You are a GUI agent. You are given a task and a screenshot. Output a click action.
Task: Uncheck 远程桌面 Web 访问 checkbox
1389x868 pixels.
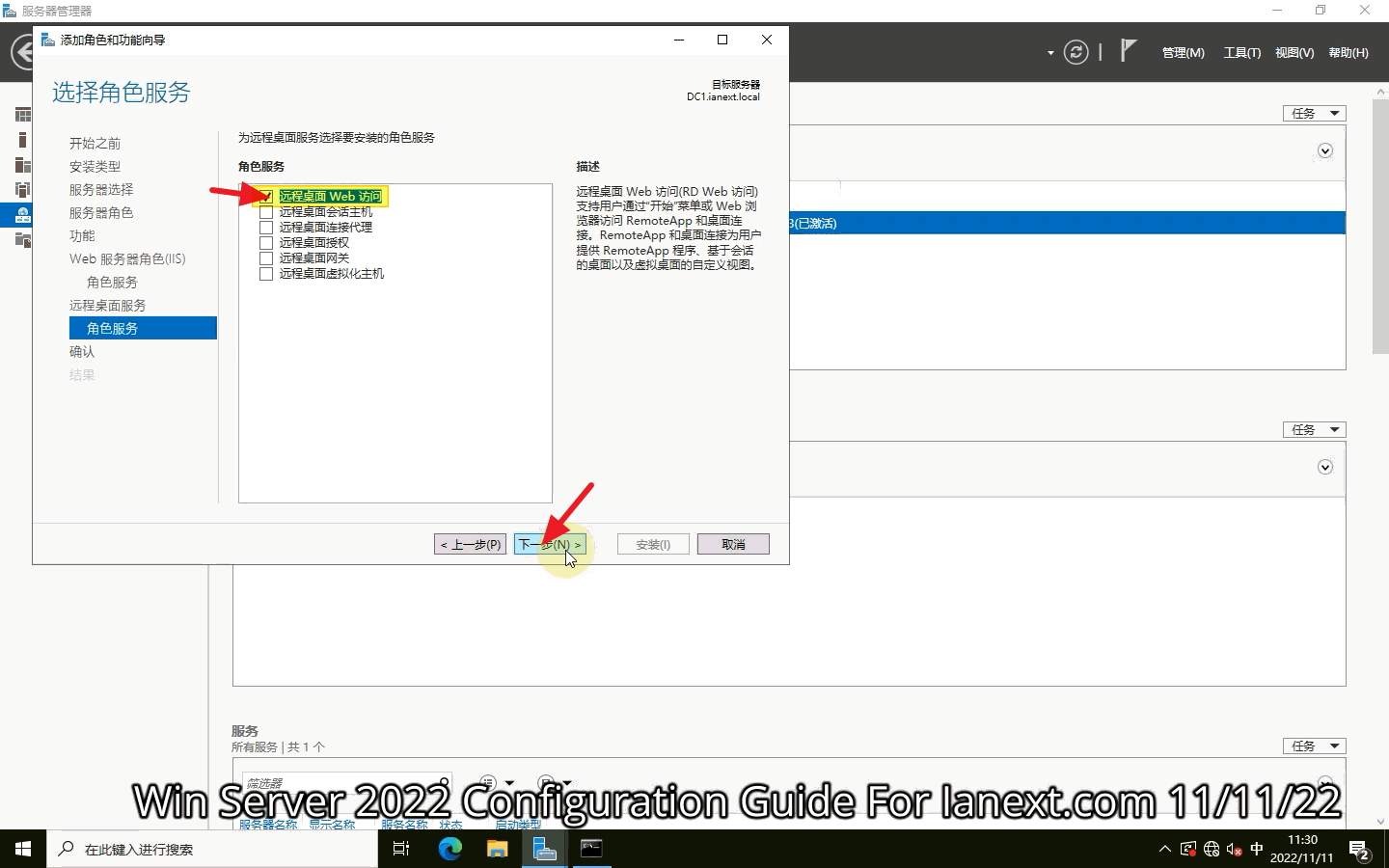(266, 196)
